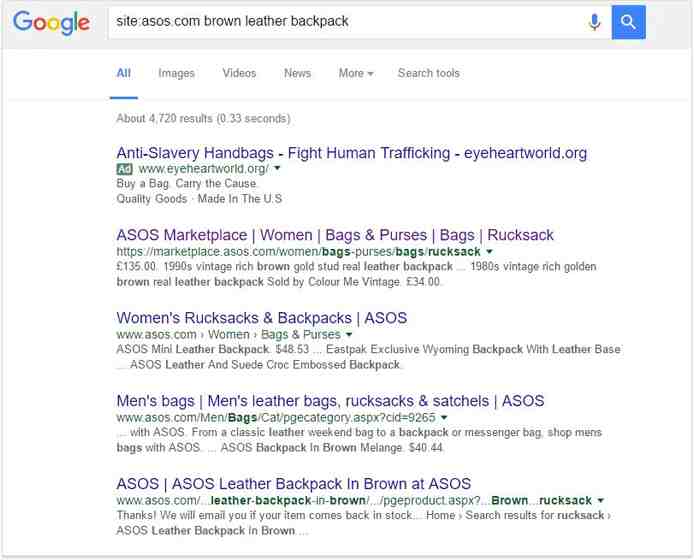Click the www.eyeheartworld.org/ green URL
Image resolution: width=694 pixels, height=560 pixels.
tap(203, 169)
